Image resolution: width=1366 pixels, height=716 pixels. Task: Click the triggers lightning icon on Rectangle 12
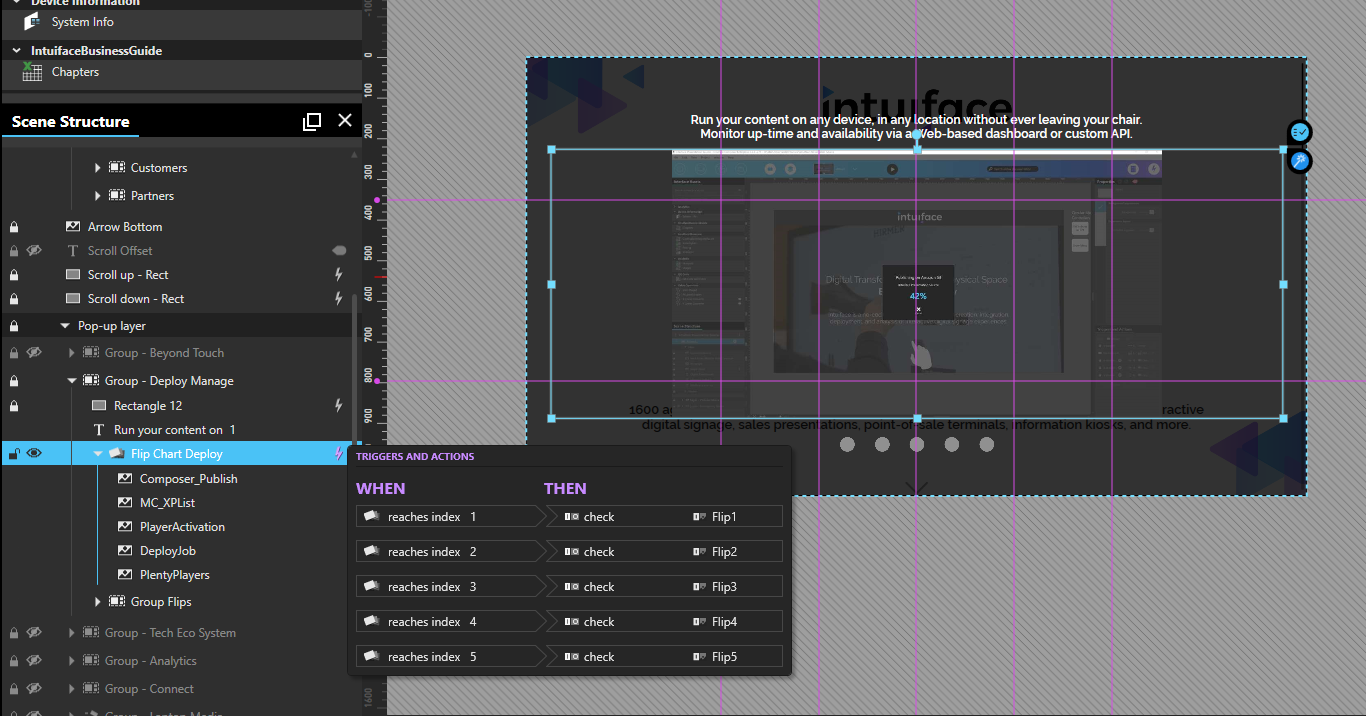(338, 405)
